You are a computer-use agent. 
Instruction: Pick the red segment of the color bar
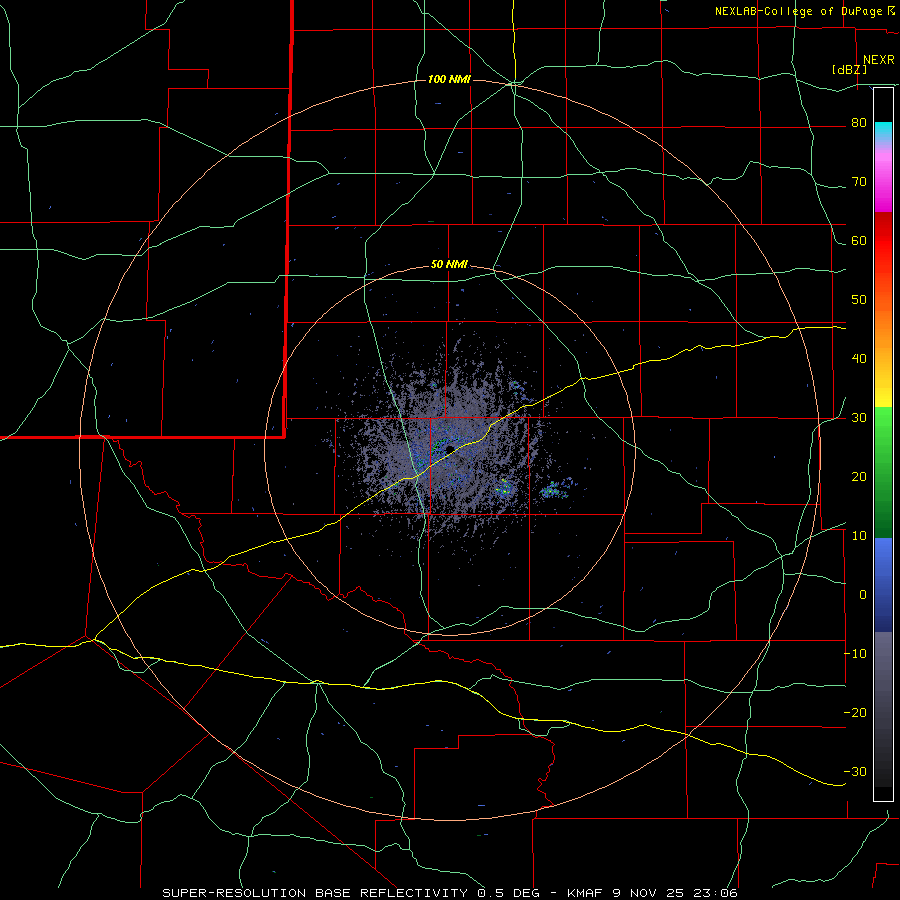coord(883,241)
